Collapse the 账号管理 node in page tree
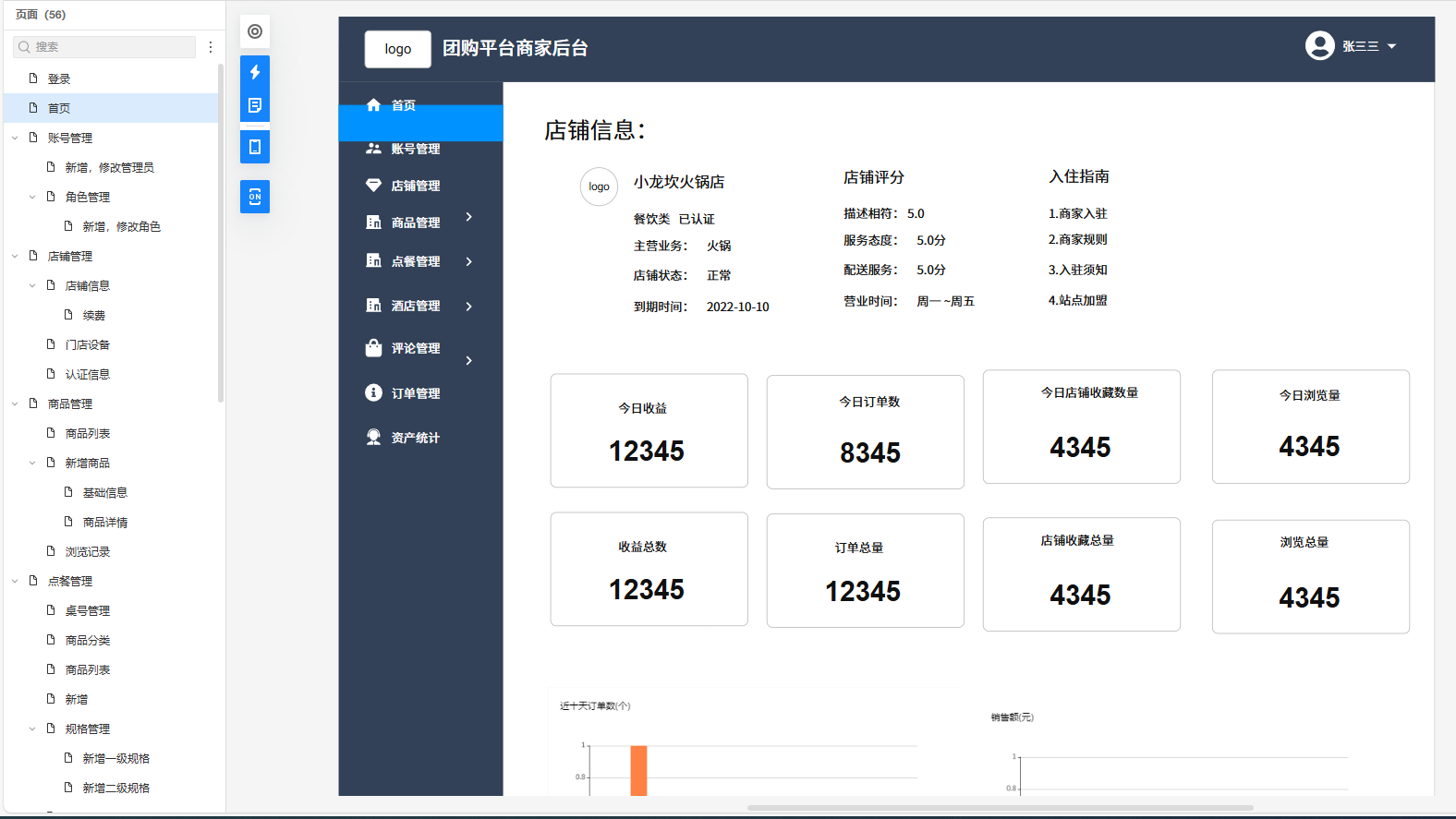1456x819 pixels. 15,138
